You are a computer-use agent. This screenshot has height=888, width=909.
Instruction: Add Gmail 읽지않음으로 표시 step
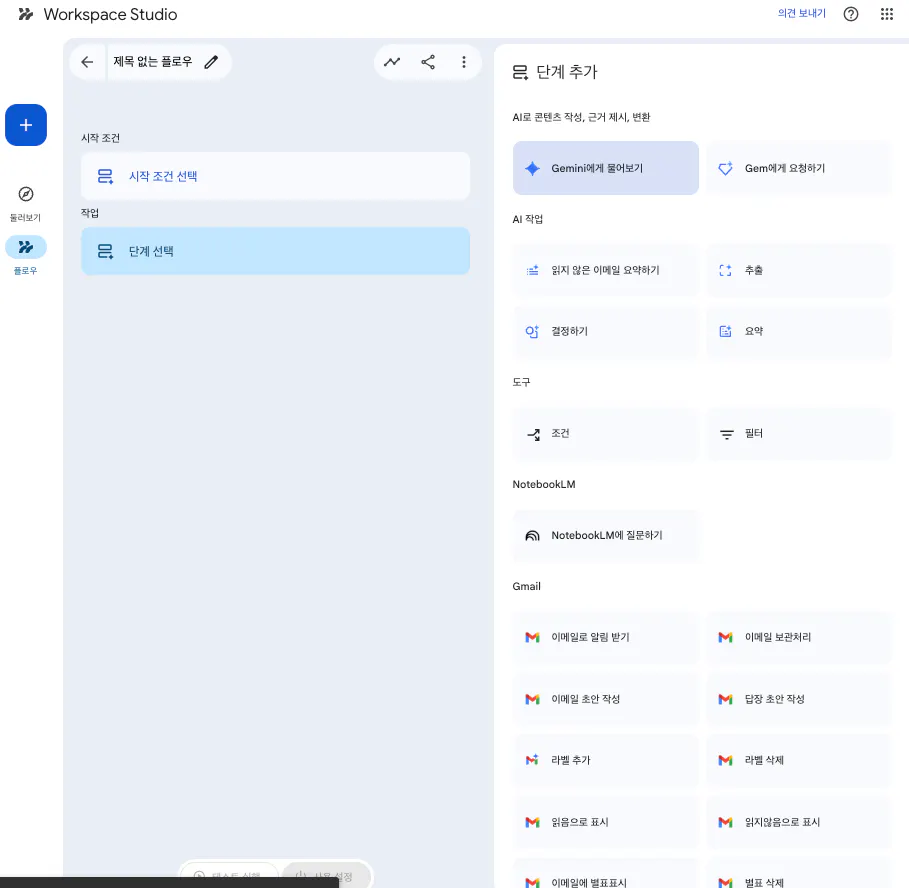click(799, 822)
